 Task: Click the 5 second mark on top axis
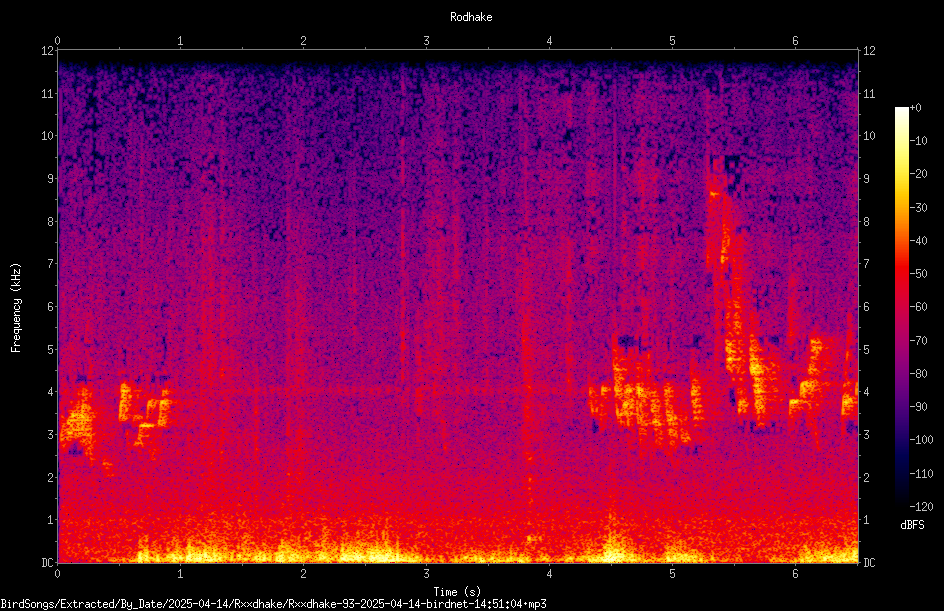click(x=672, y=41)
